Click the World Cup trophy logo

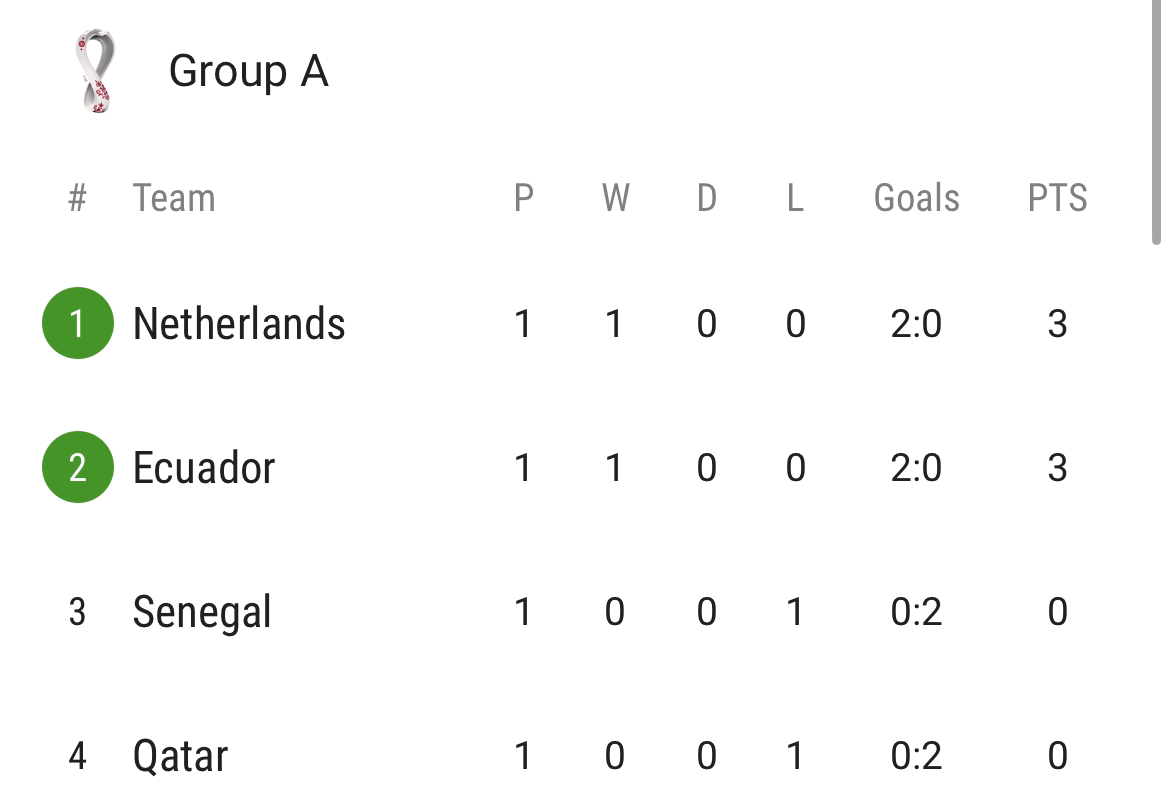(96, 71)
